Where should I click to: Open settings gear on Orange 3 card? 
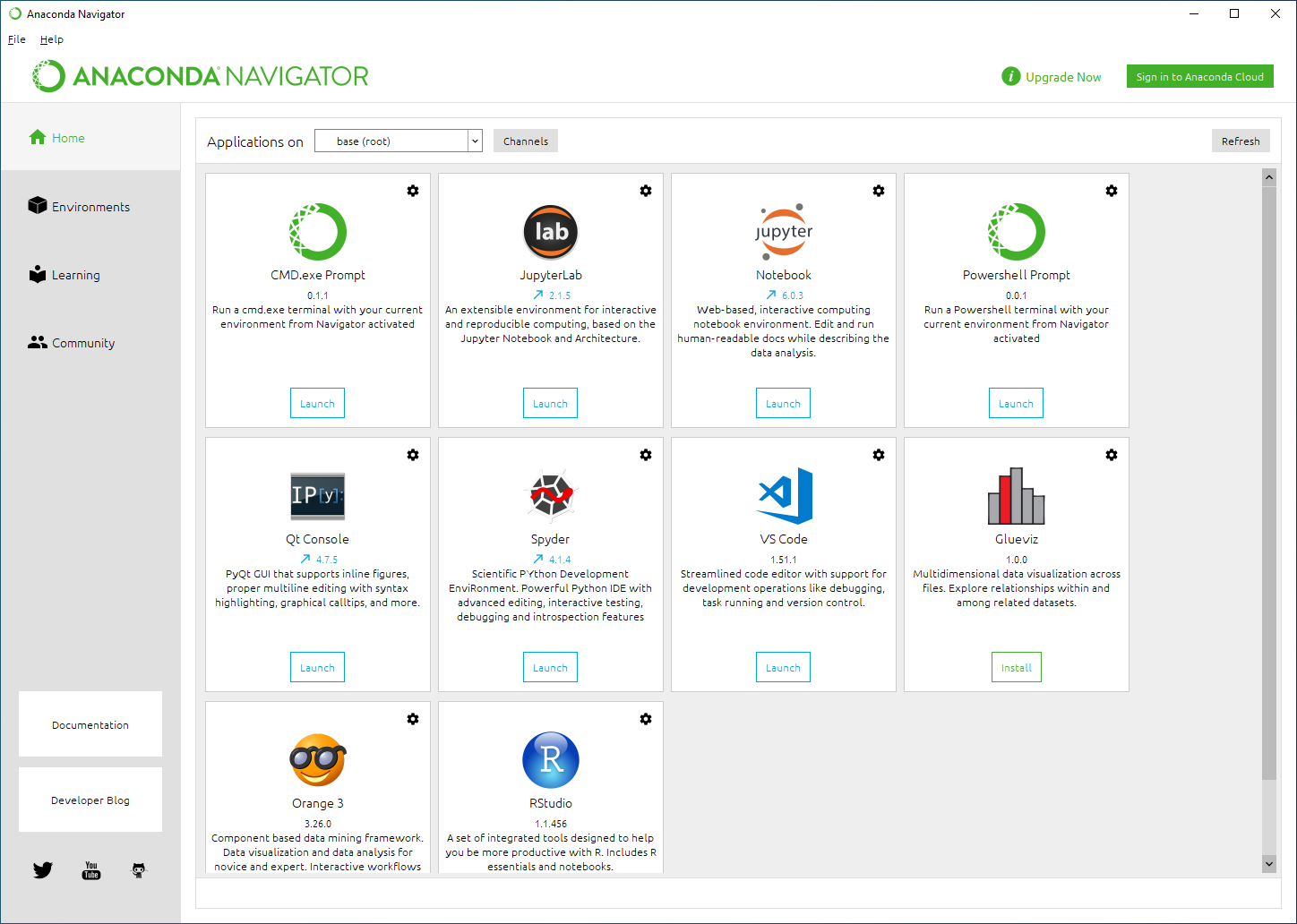tap(413, 719)
